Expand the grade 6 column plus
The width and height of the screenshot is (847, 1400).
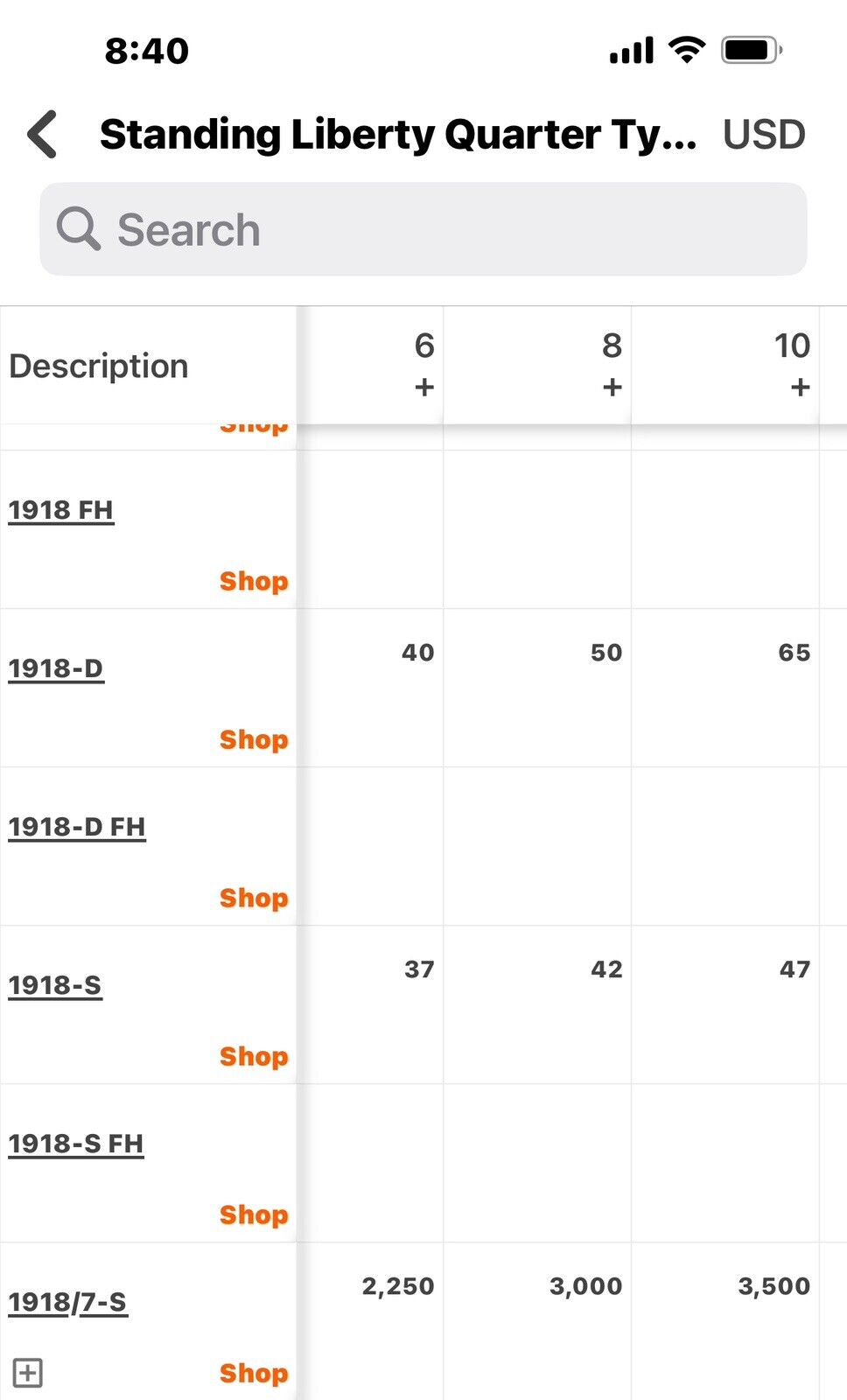point(424,387)
